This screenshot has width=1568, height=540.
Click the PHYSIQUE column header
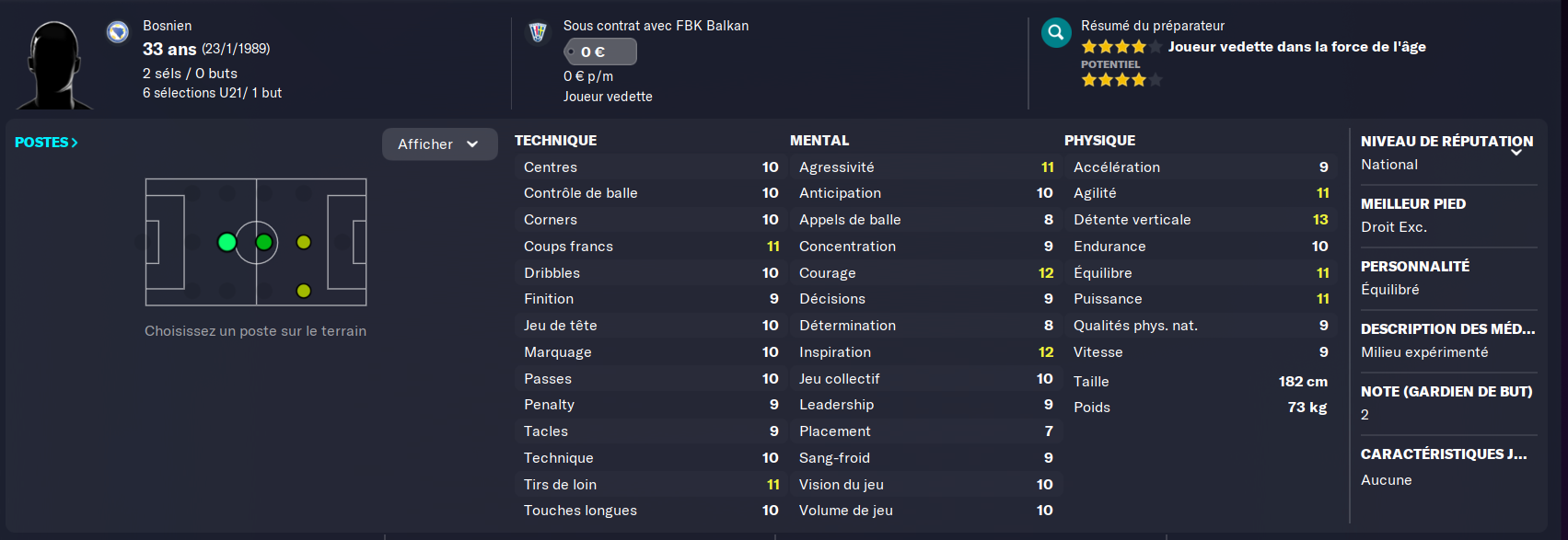click(1099, 141)
